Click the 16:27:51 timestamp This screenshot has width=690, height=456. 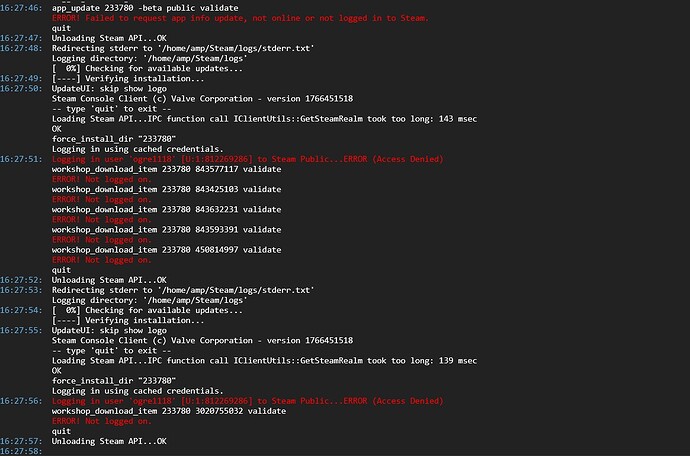22,159
